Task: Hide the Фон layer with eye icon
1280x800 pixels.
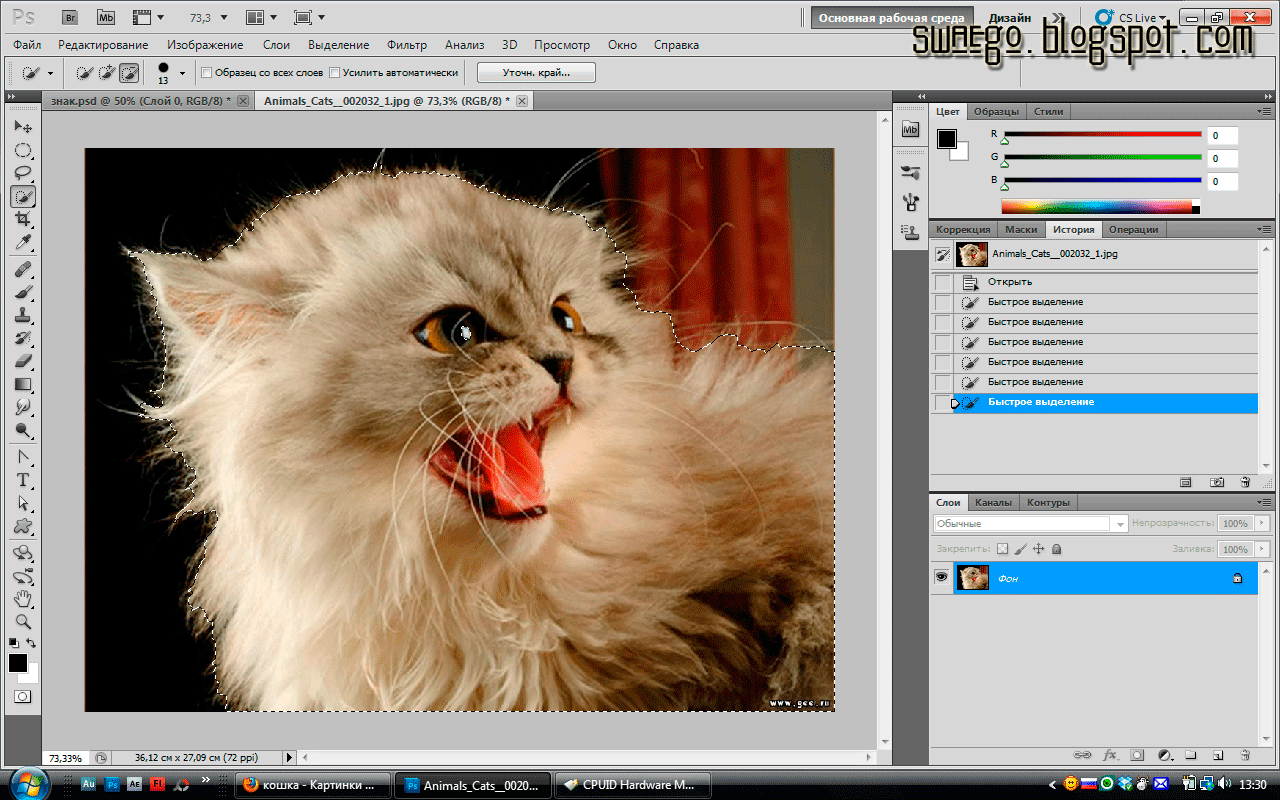Action: point(941,578)
